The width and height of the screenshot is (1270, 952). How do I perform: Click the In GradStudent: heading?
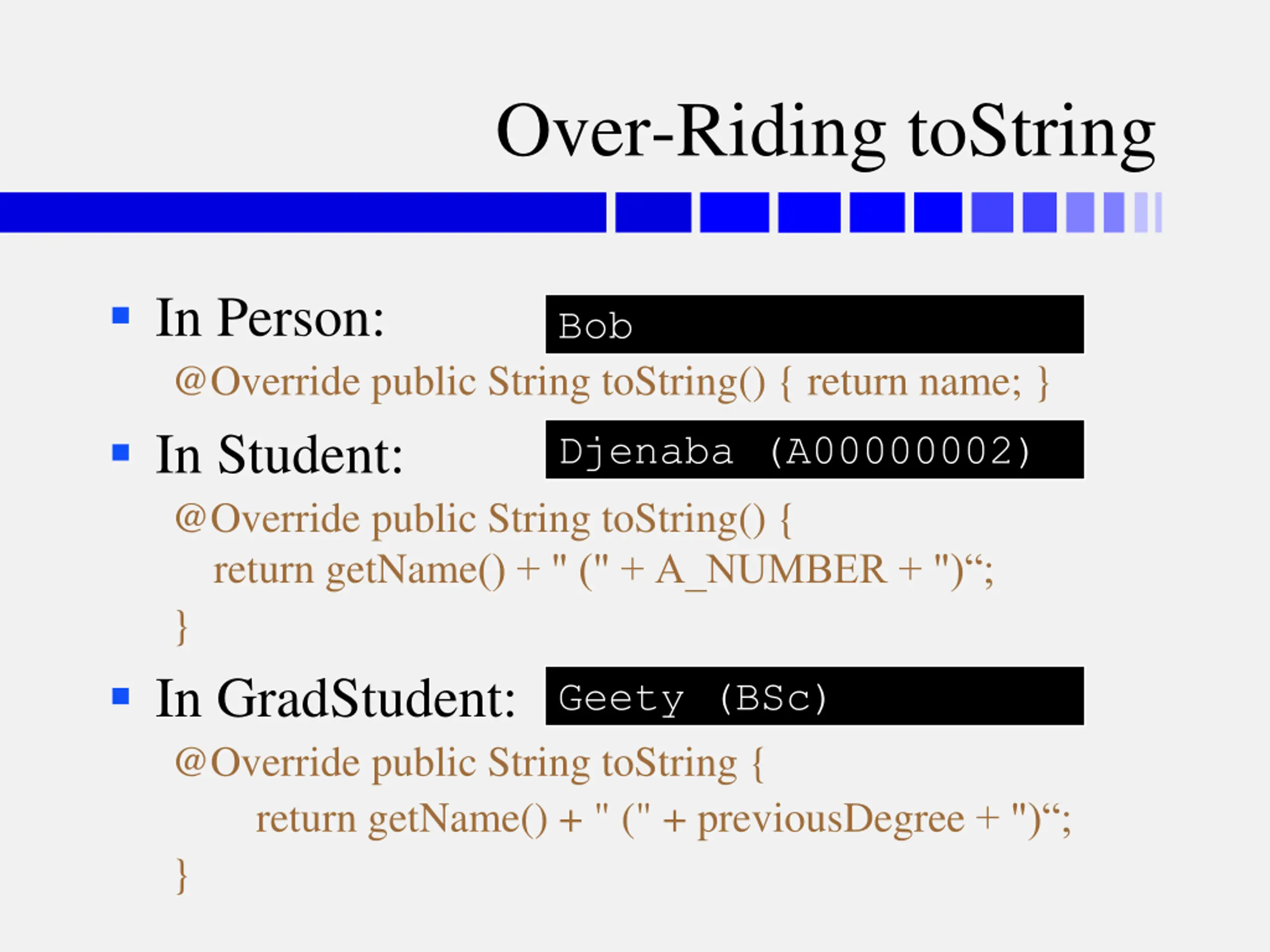coord(336,698)
